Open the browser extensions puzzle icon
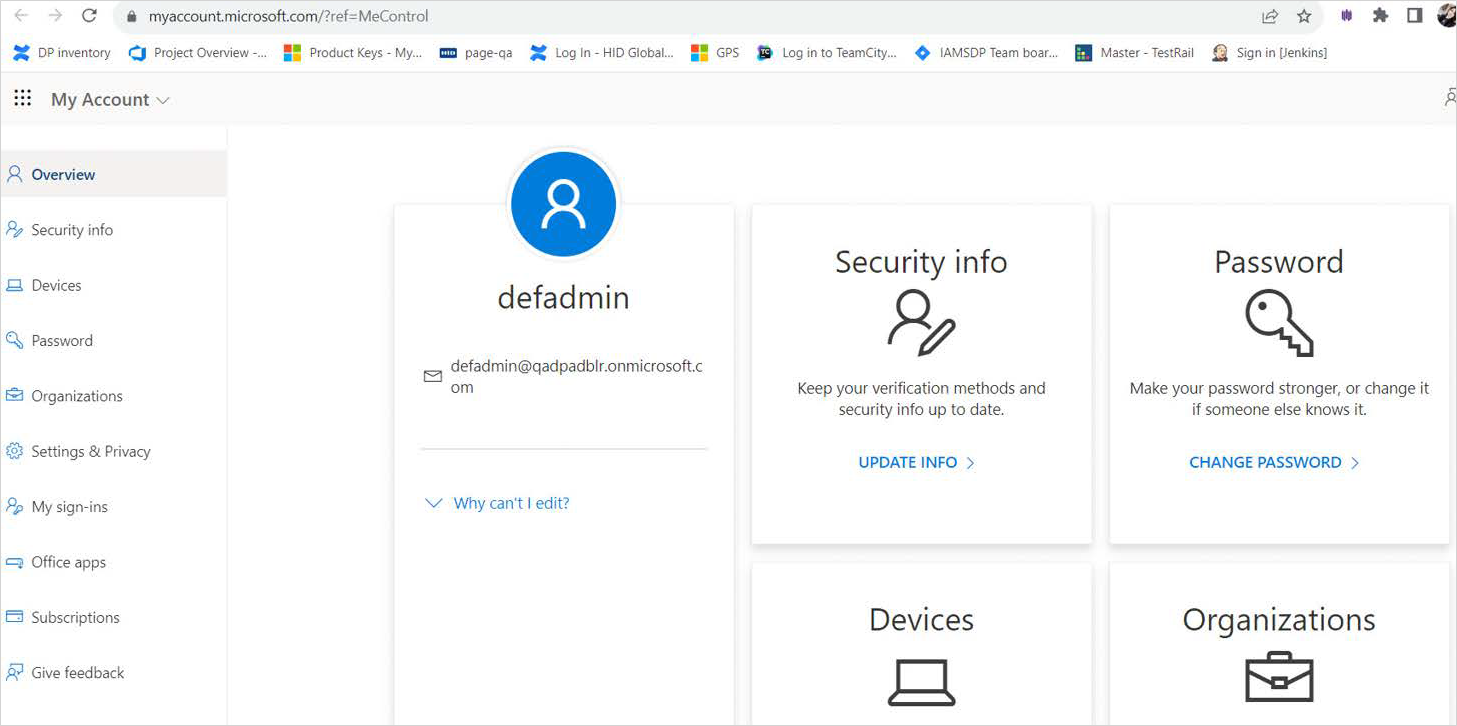Viewport: 1457px width, 726px height. pyautogui.click(x=1380, y=16)
